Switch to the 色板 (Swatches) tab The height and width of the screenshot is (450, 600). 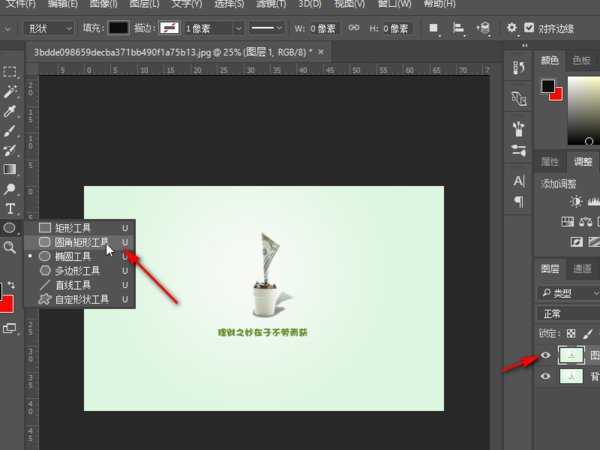point(581,60)
